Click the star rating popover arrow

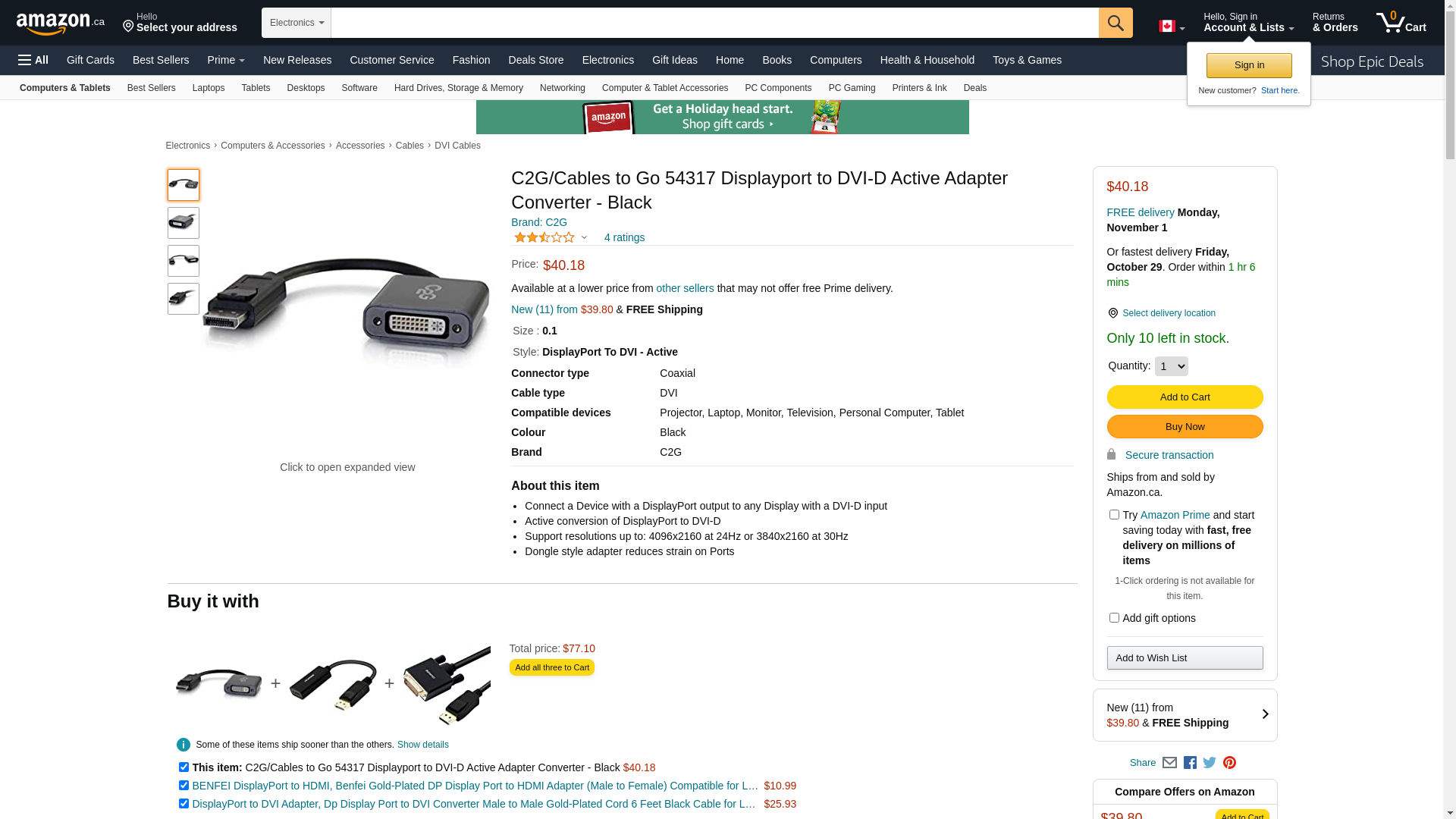point(584,238)
